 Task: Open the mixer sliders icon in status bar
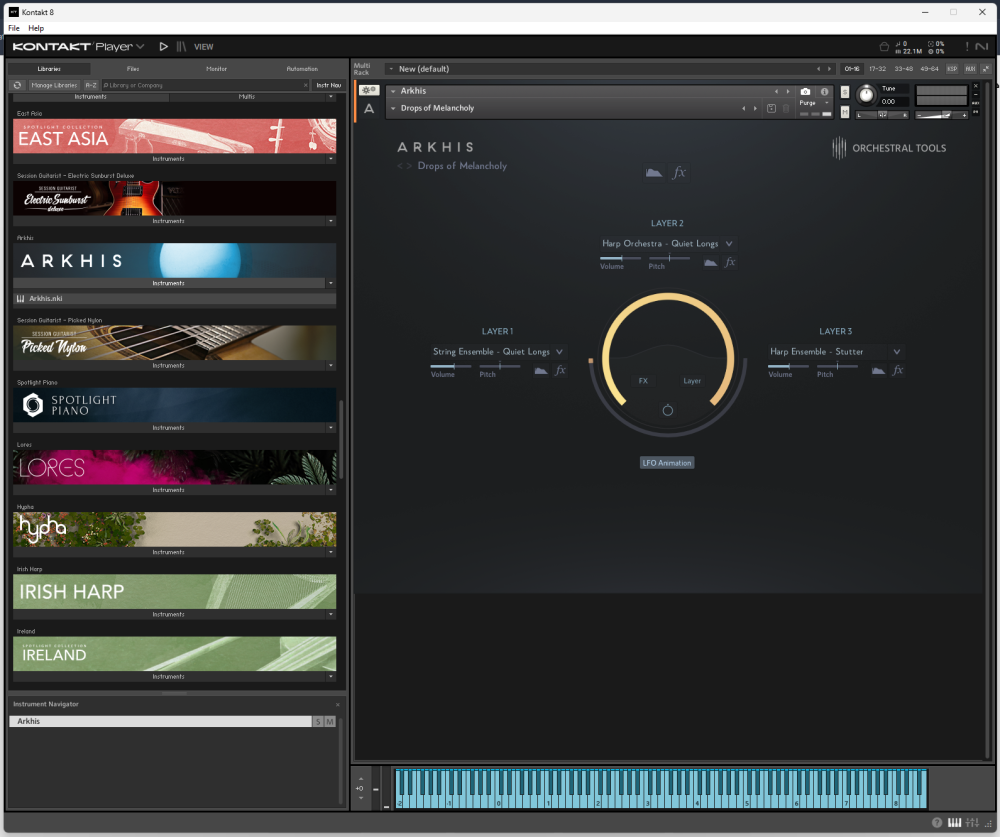(972, 823)
